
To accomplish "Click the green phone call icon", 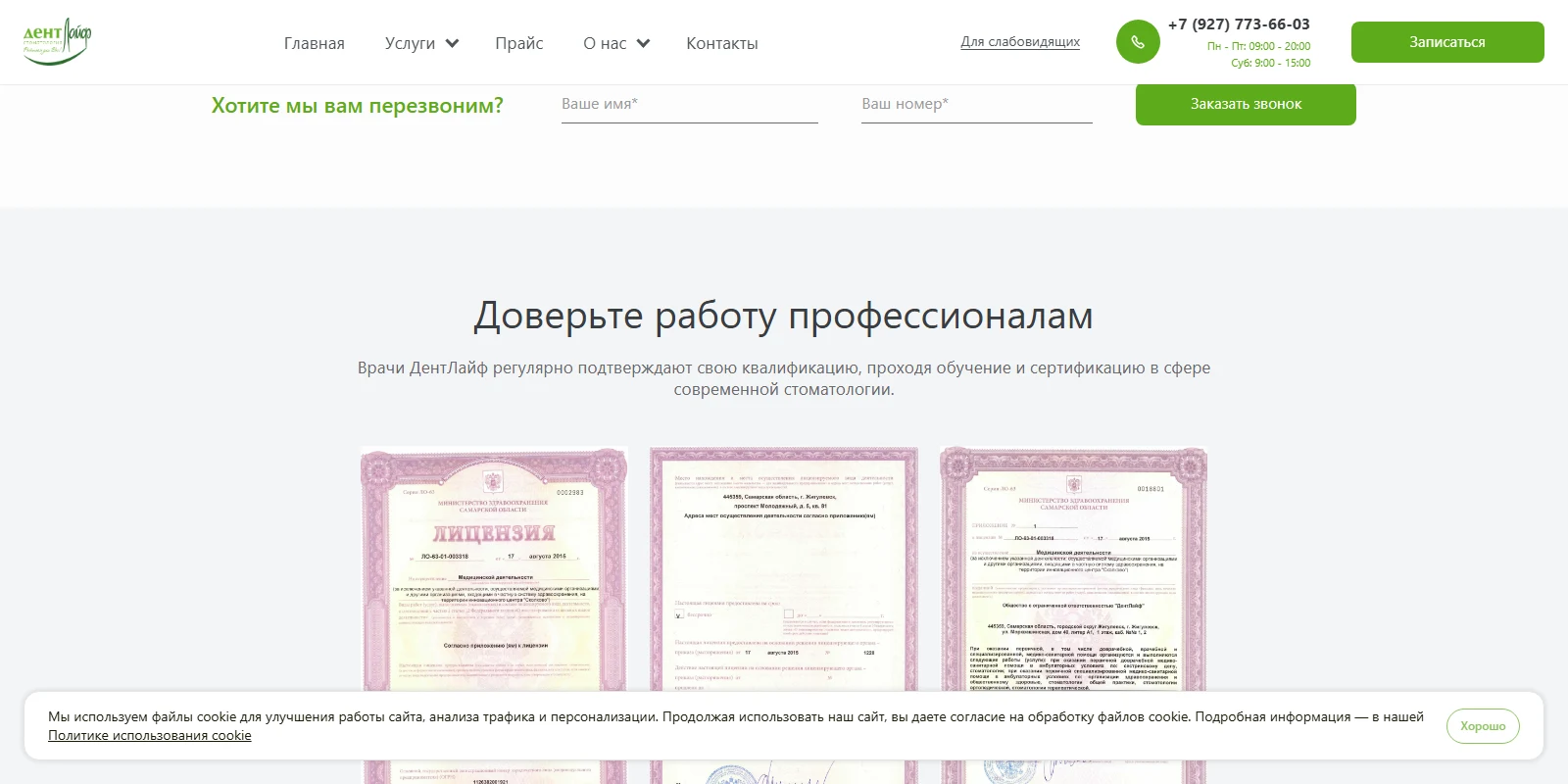I will (1138, 42).
